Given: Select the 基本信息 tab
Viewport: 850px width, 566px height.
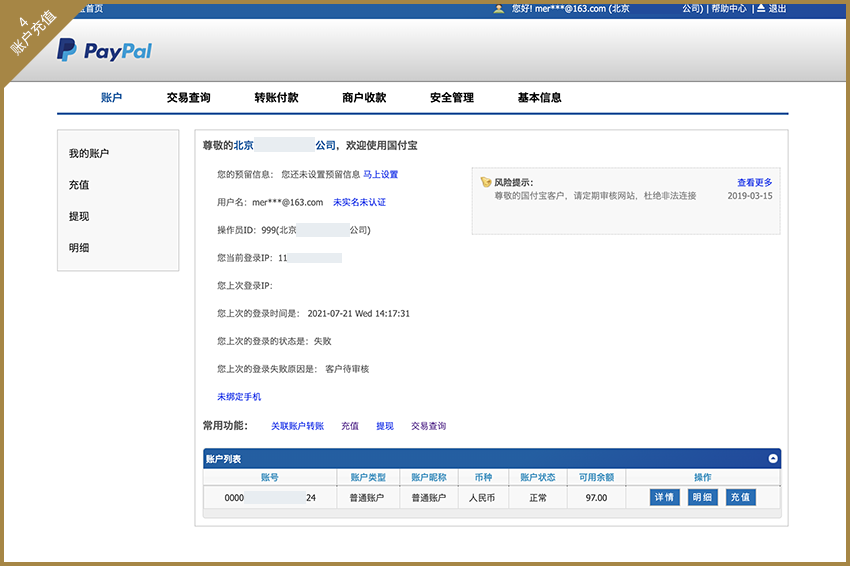Looking at the screenshot, I should (539, 98).
